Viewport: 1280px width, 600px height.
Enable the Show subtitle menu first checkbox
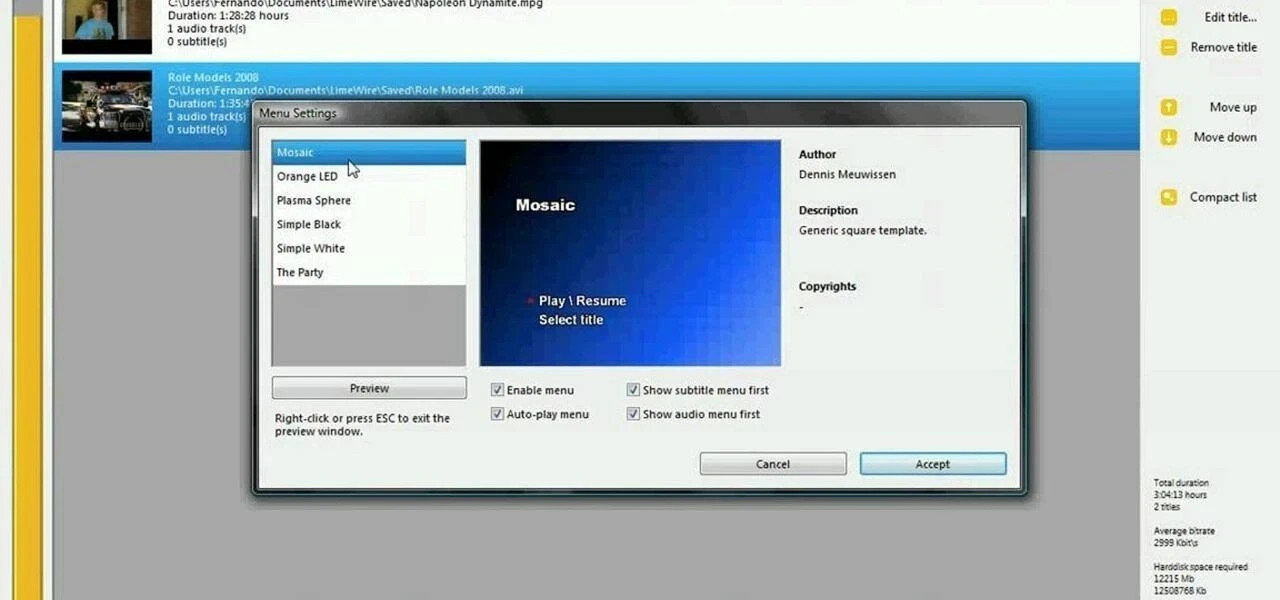point(633,389)
